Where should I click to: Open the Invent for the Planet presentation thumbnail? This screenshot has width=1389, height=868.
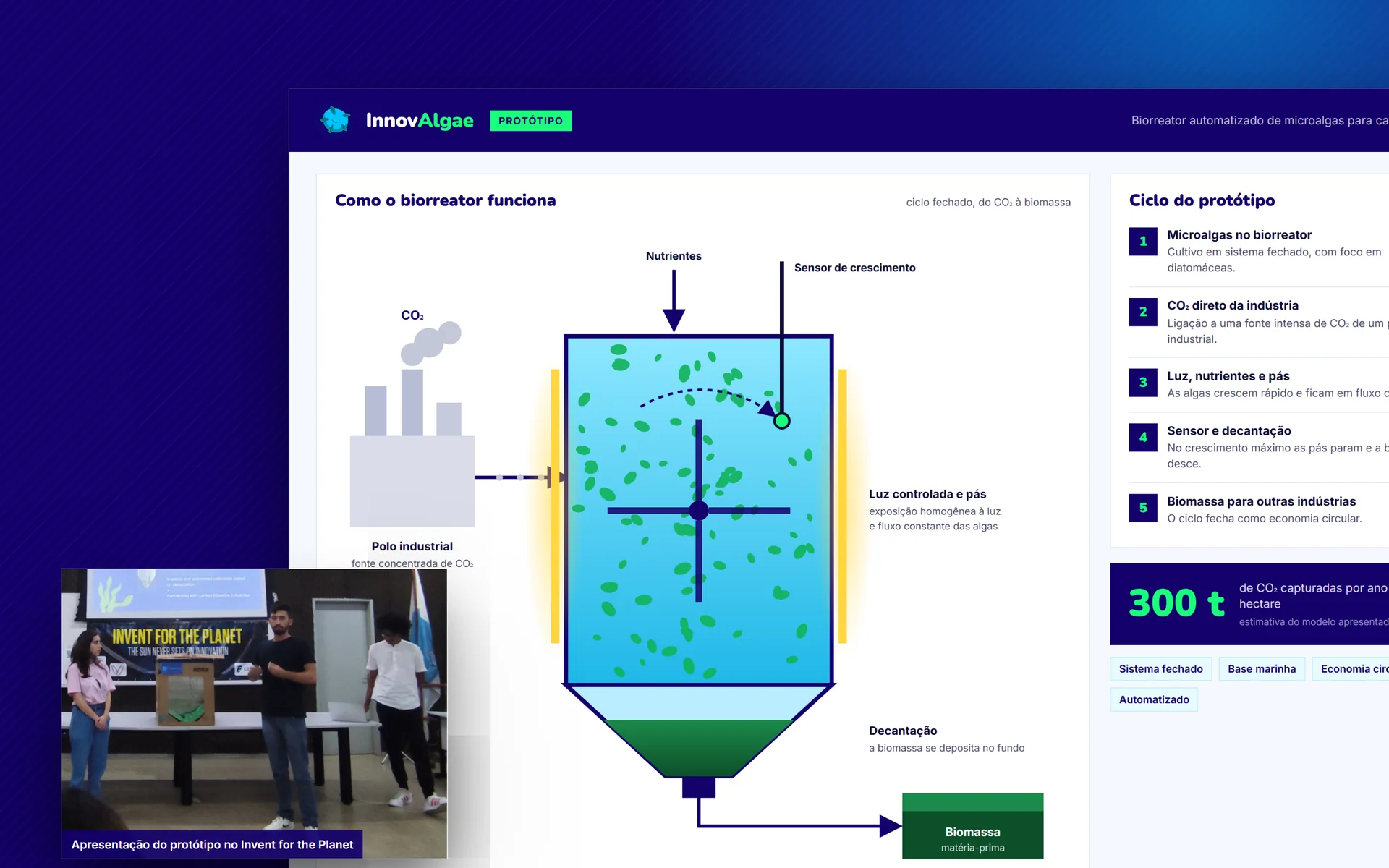point(254,713)
